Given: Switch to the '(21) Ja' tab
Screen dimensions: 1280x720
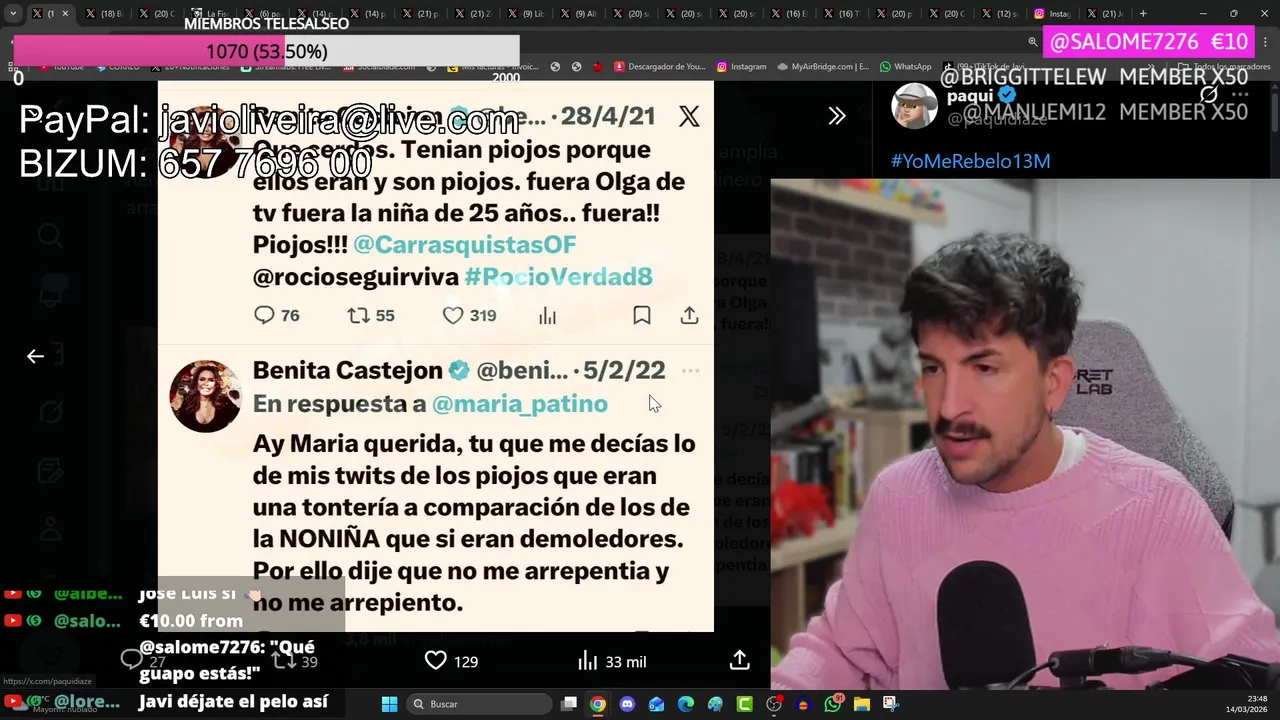Looking at the screenshot, I should [1106, 14].
